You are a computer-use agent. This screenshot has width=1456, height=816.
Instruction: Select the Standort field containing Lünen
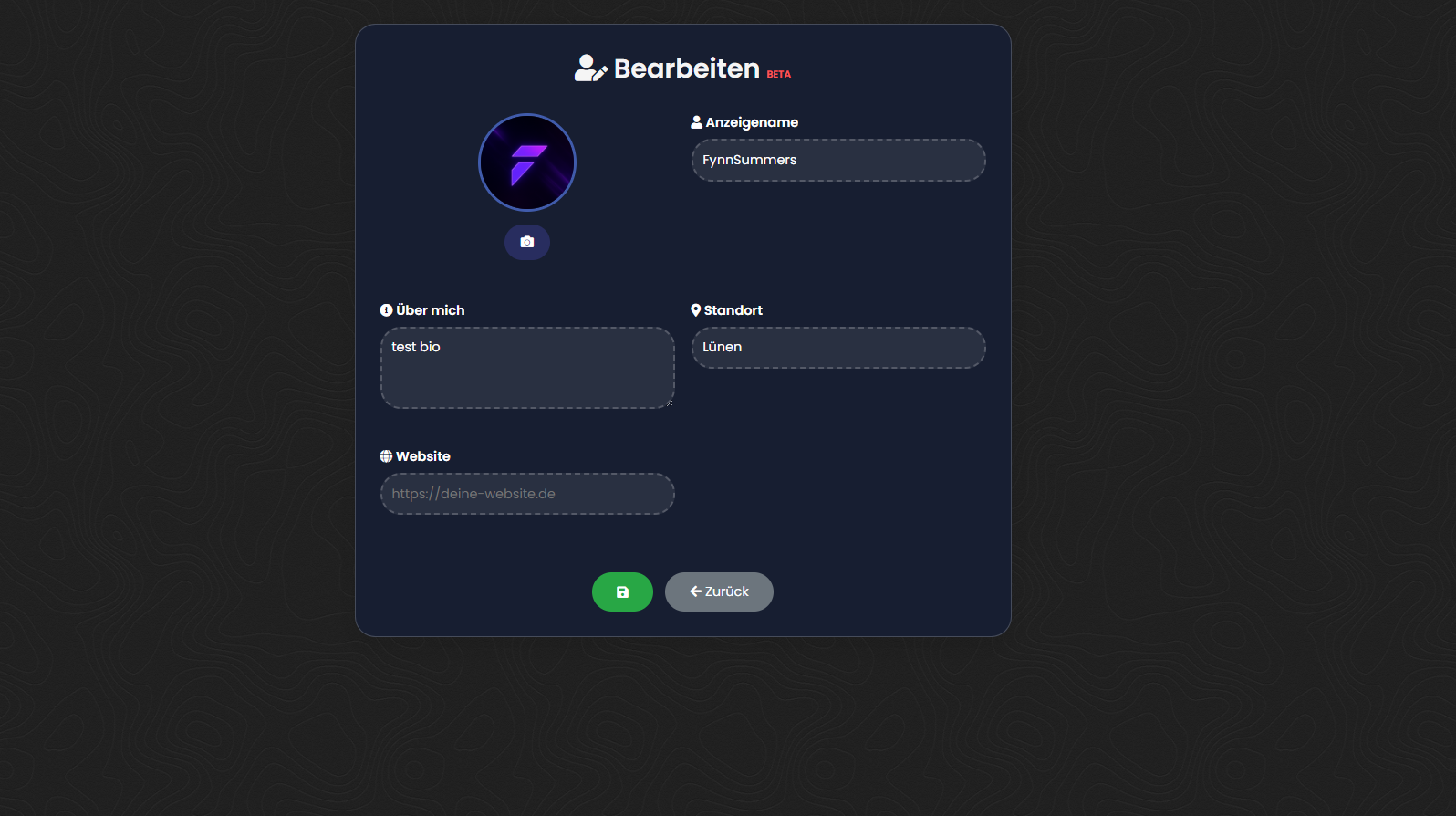coord(838,348)
